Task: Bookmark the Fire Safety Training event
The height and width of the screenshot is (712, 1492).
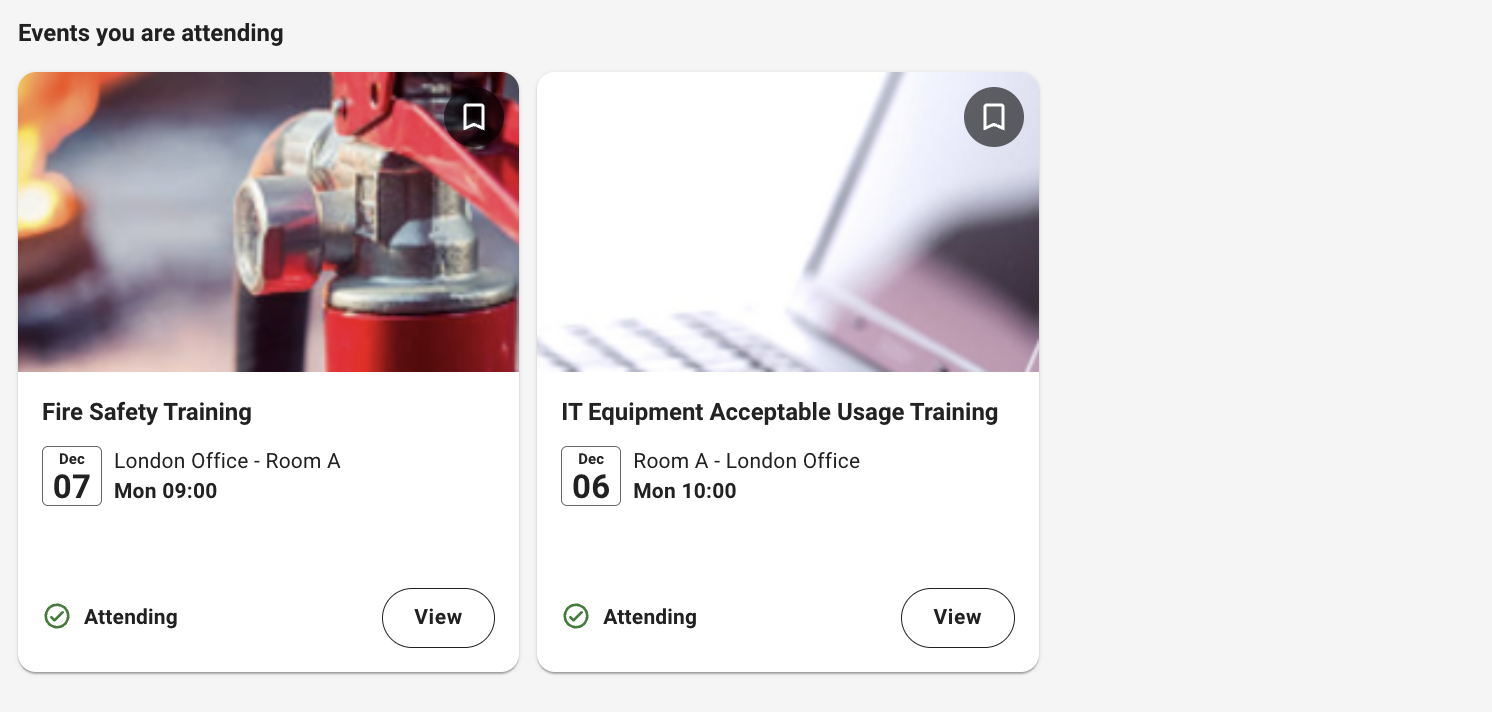Action: [474, 117]
